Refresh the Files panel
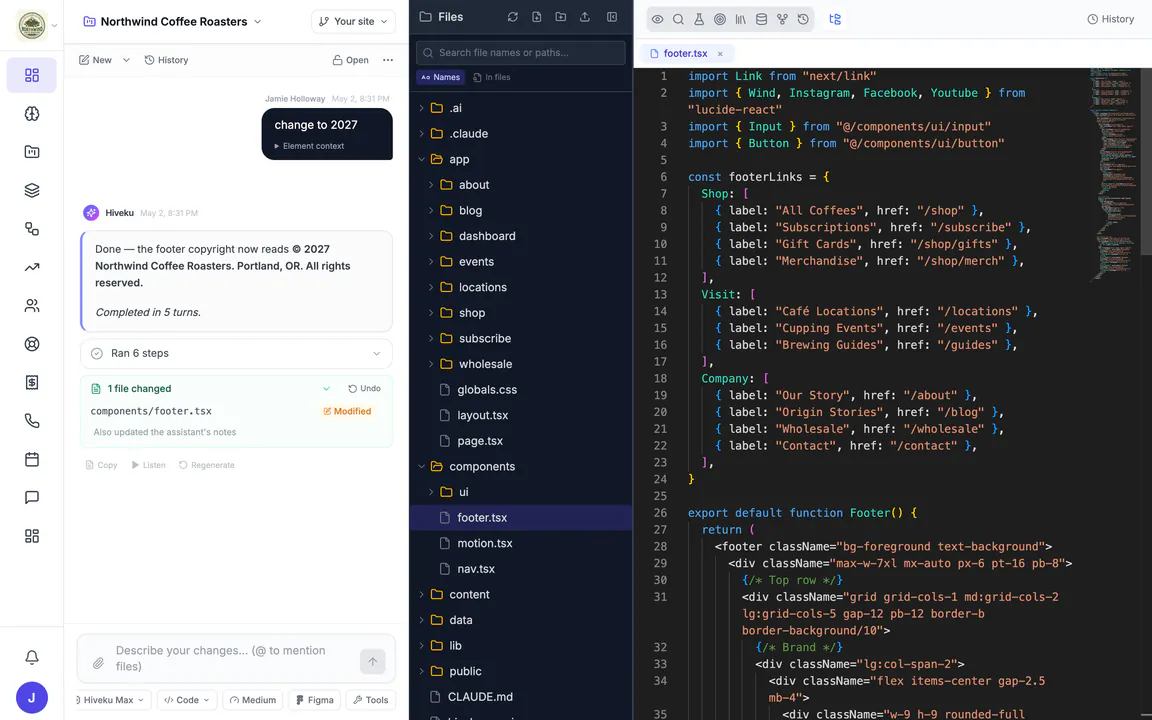The image size is (1152, 720). [x=513, y=17]
